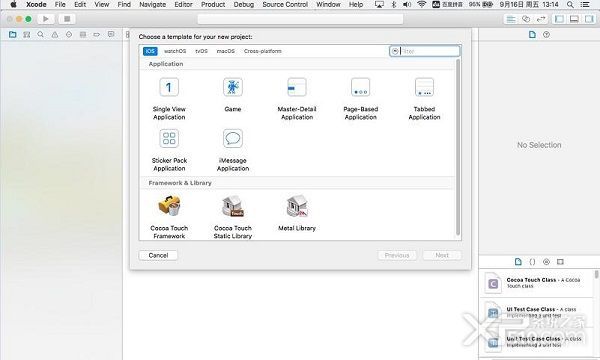Open the Source Control menu
The width and height of the screenshot is (600, 360).
pos(285,5)
